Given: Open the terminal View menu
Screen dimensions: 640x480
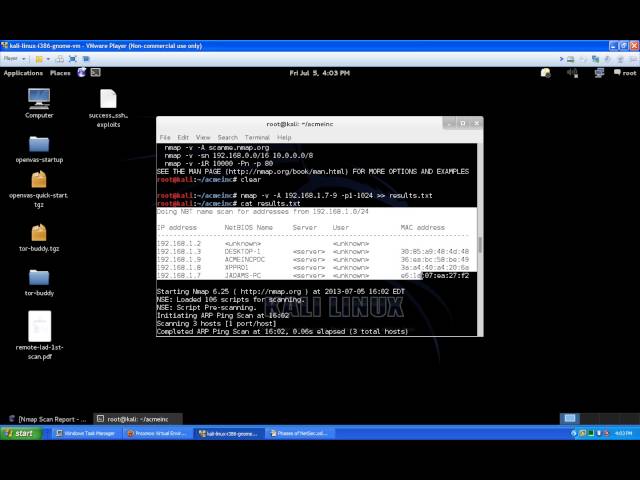Looking at the screenshot, I should [203, 137].
